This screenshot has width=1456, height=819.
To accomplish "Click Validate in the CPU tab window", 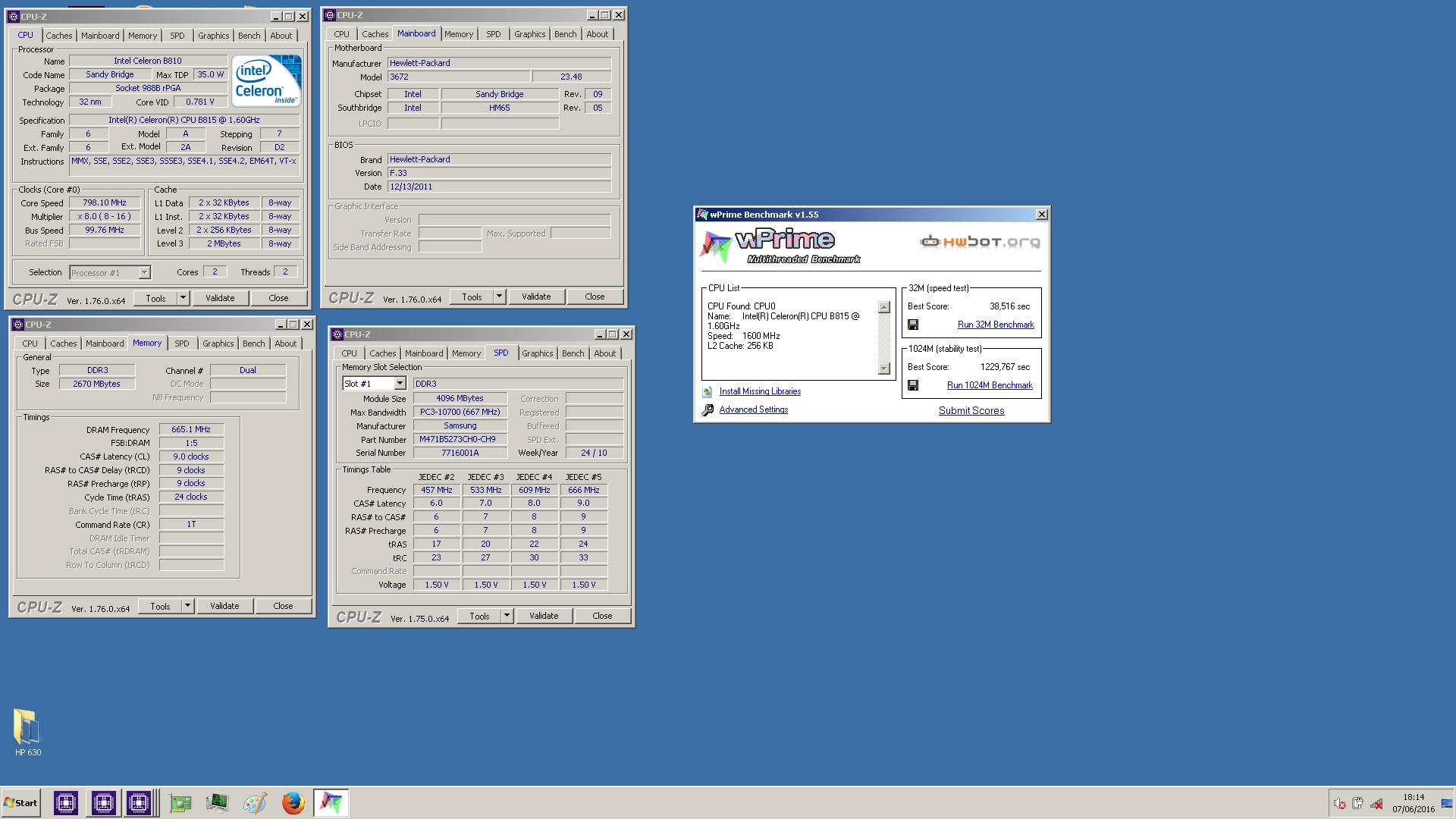I will [x=220, y=298].
